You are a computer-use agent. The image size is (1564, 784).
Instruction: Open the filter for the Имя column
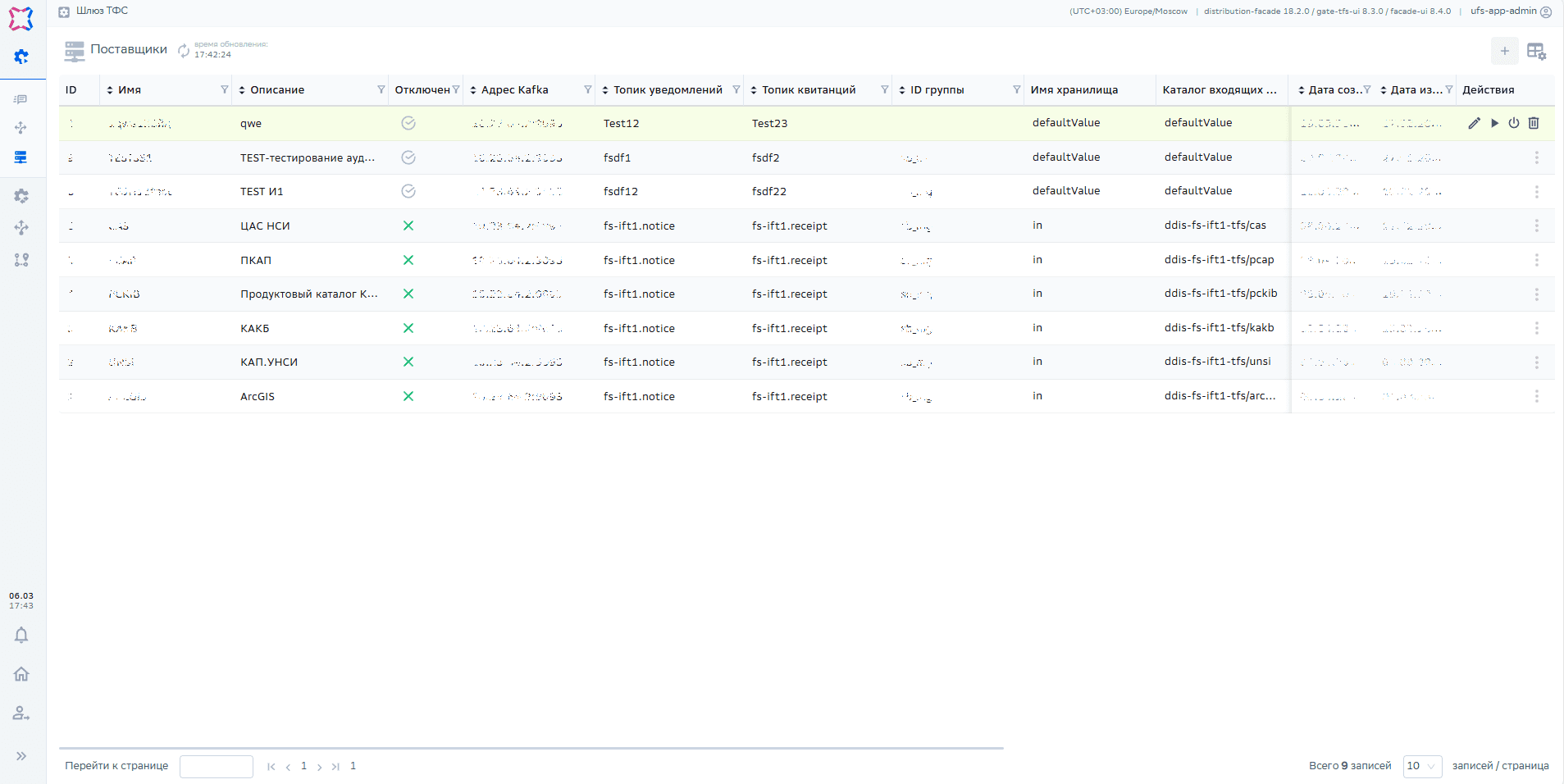(x=224, y=89)
